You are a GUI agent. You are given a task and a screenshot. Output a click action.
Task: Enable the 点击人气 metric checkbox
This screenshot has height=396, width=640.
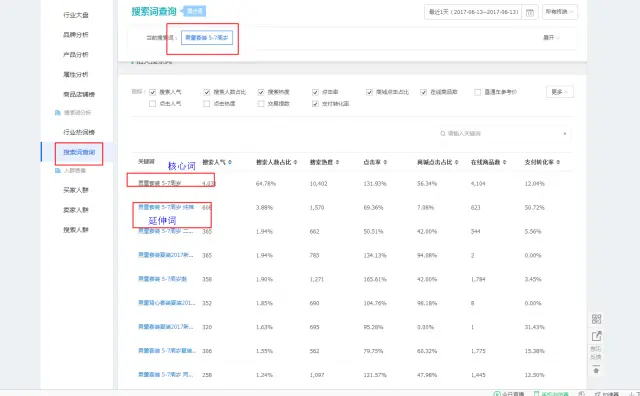[153, 104]
